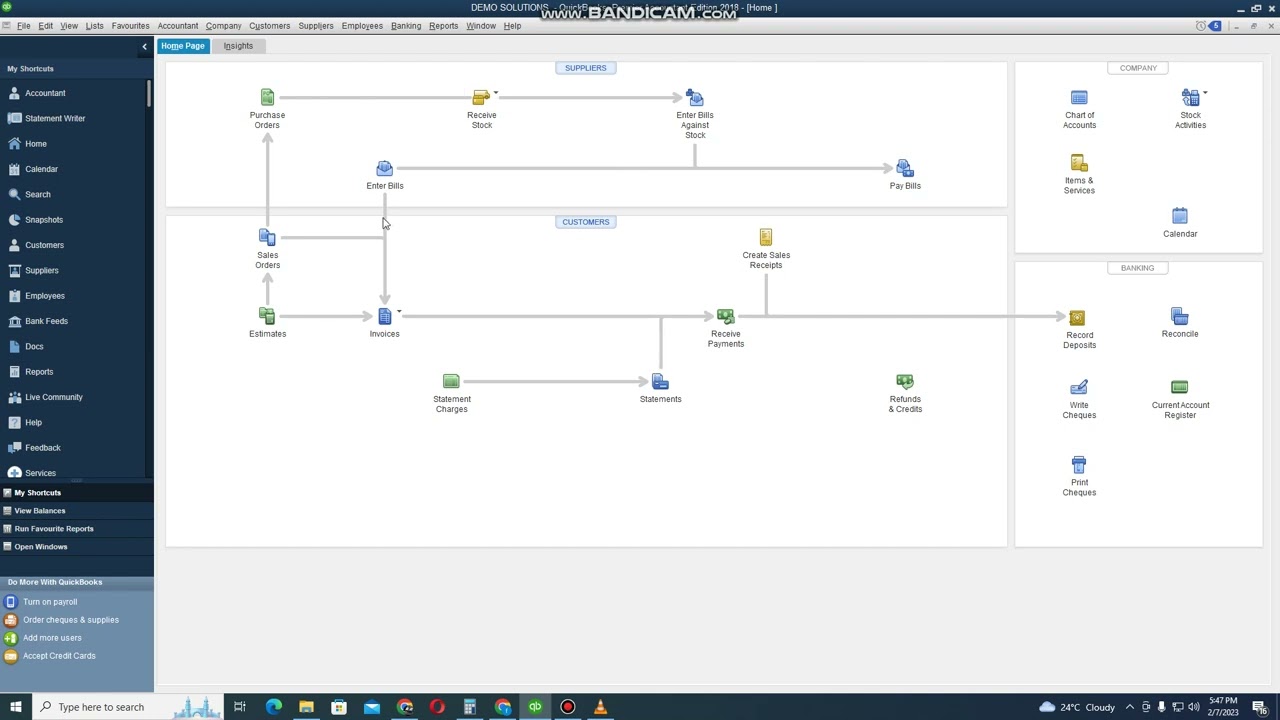Open the Current Account Register icon
The width and height of the screenshot is (1280, 720).
1180,388
